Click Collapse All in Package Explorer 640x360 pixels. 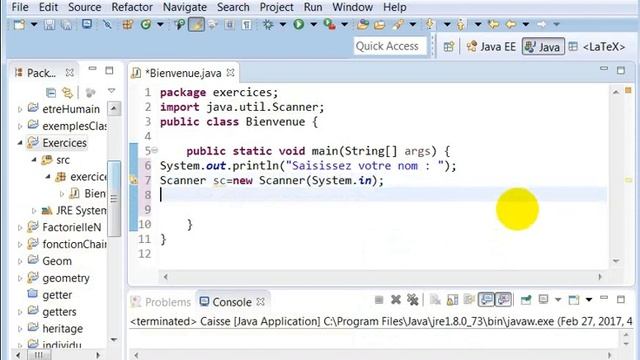(51, 93)
